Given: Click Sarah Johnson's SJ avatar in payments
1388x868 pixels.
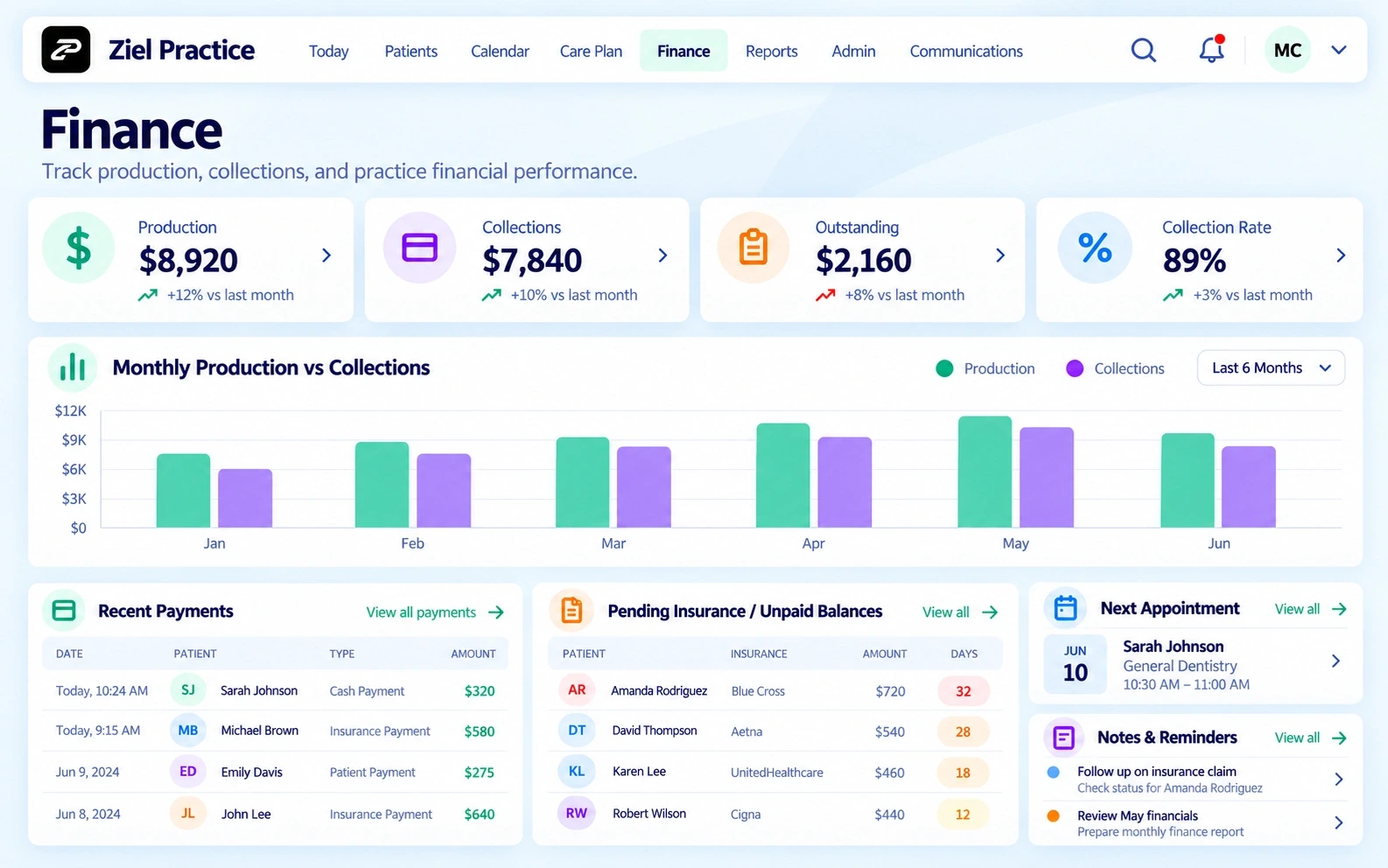Looking at the screenshot, I should click(188, 690).
